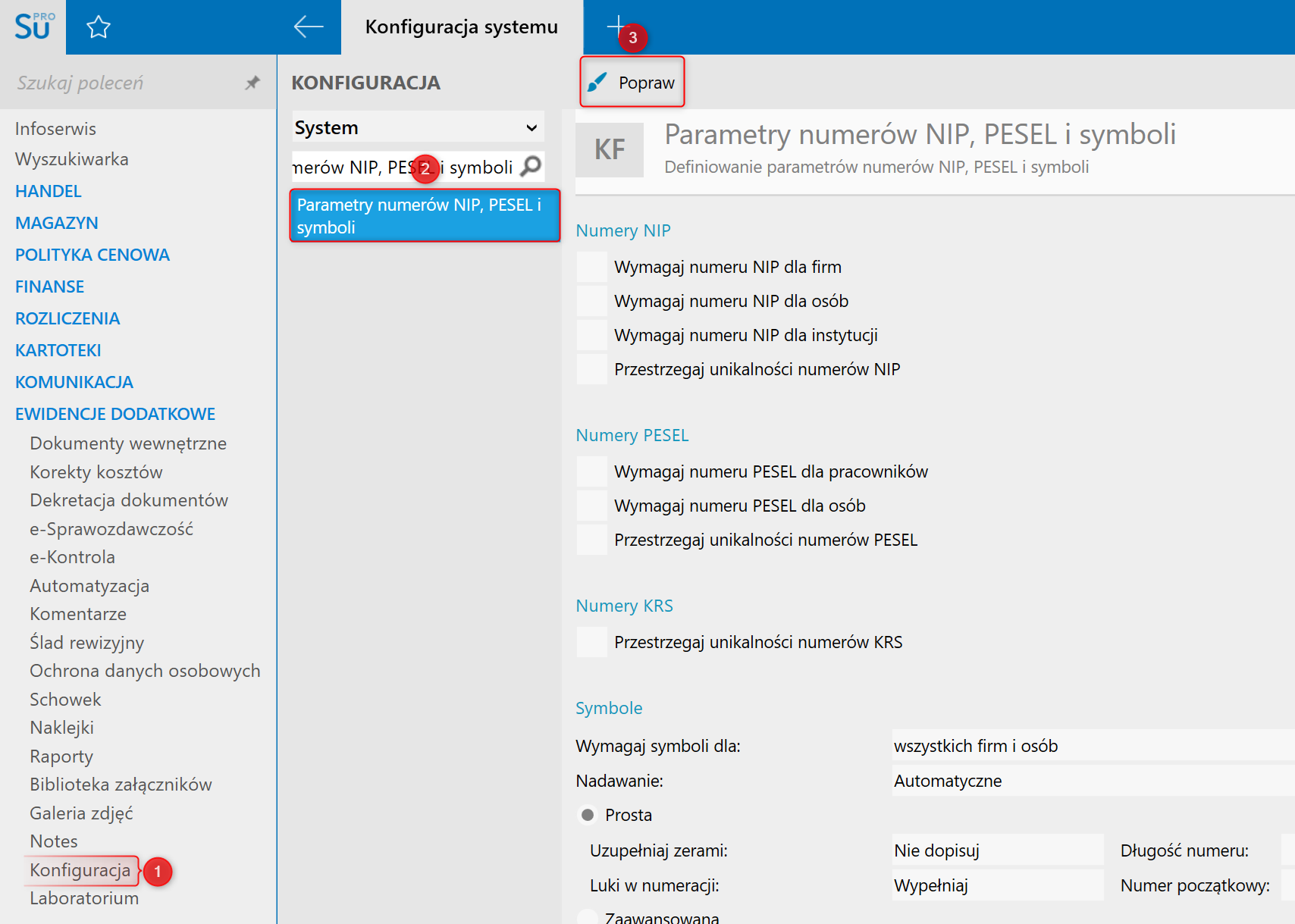Screen dimensions: 1295x924
Task: Click the Subiekt PRO logo icon
Action: point(33,27)
